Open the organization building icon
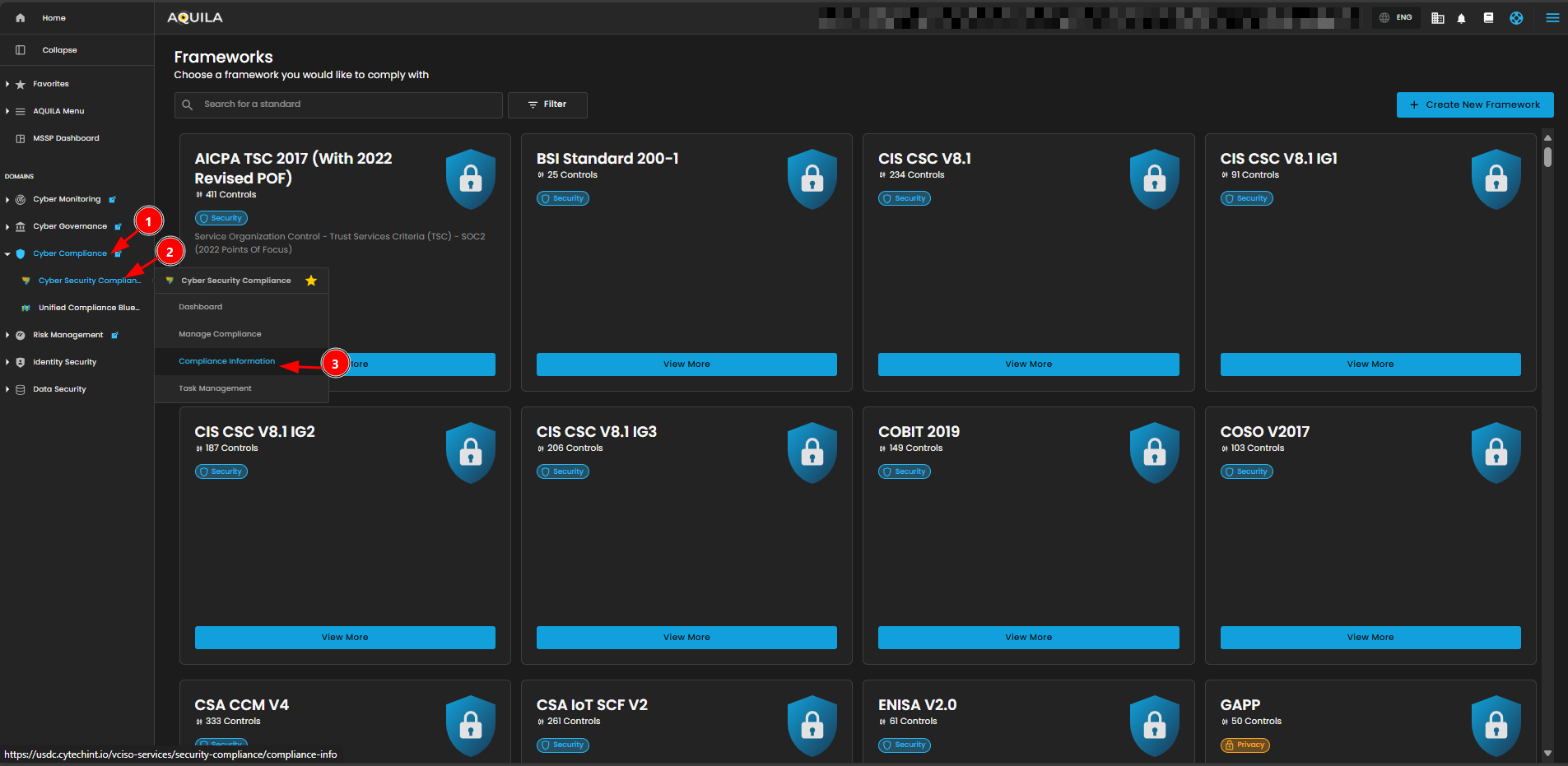The image size is (1568, 766). click(1437, 18)
